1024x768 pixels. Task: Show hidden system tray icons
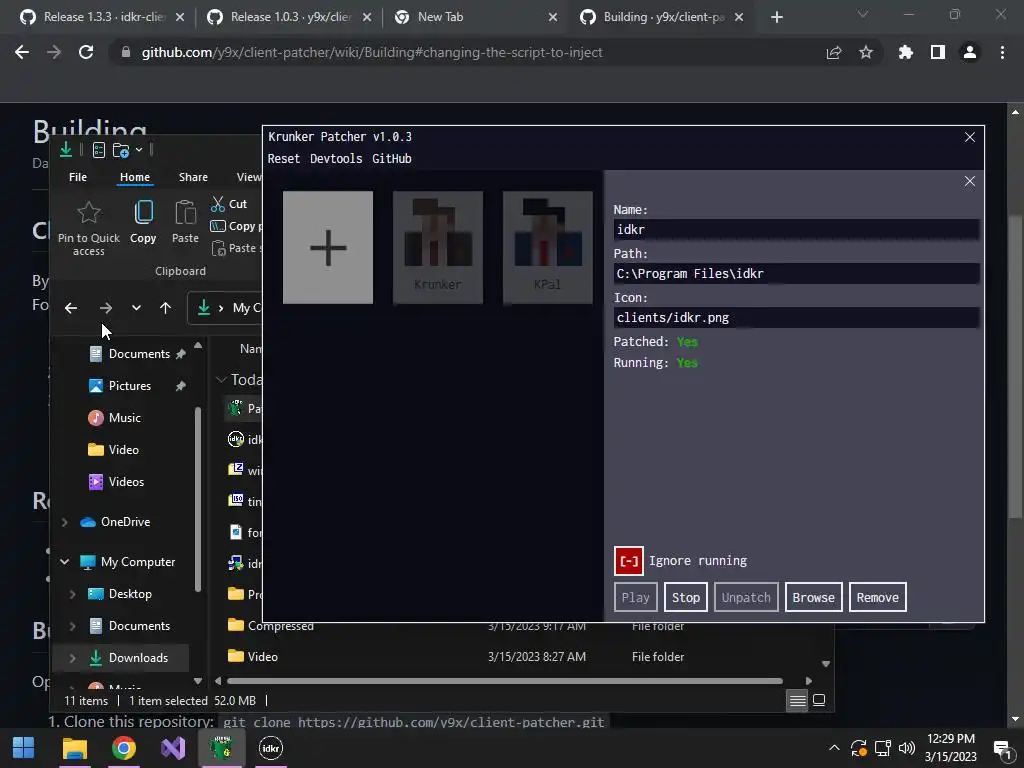tap(834, 748)
